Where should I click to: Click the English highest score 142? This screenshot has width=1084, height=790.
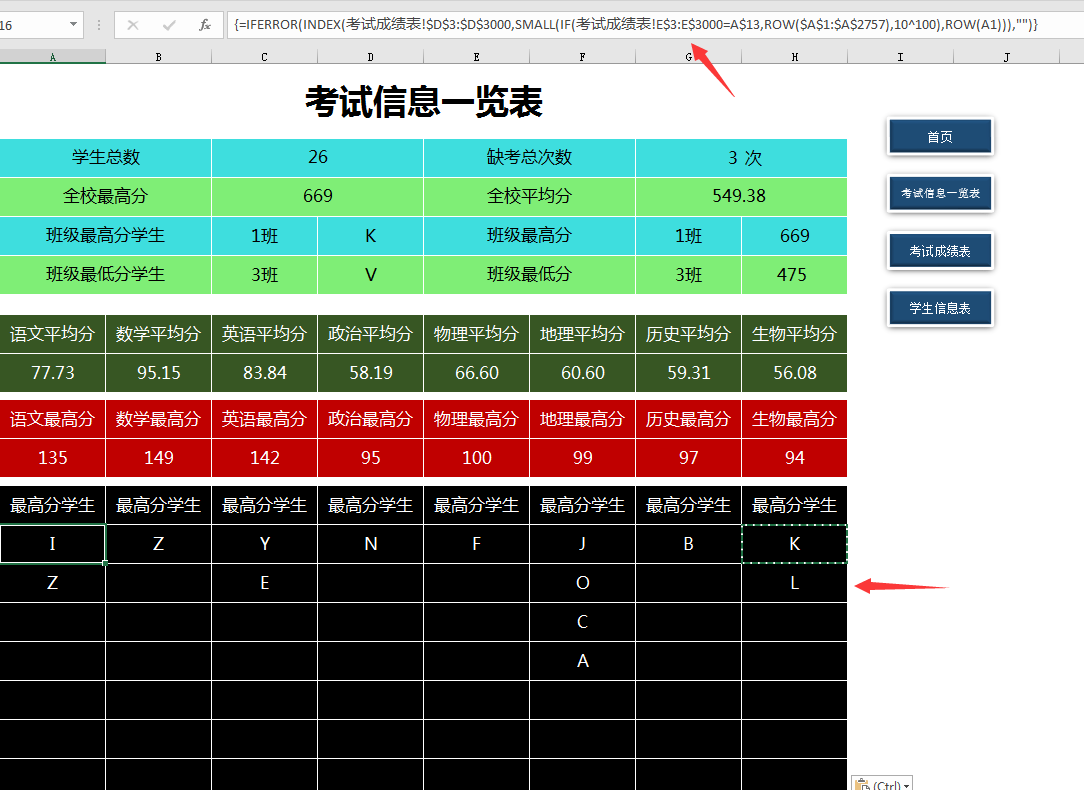265,458
